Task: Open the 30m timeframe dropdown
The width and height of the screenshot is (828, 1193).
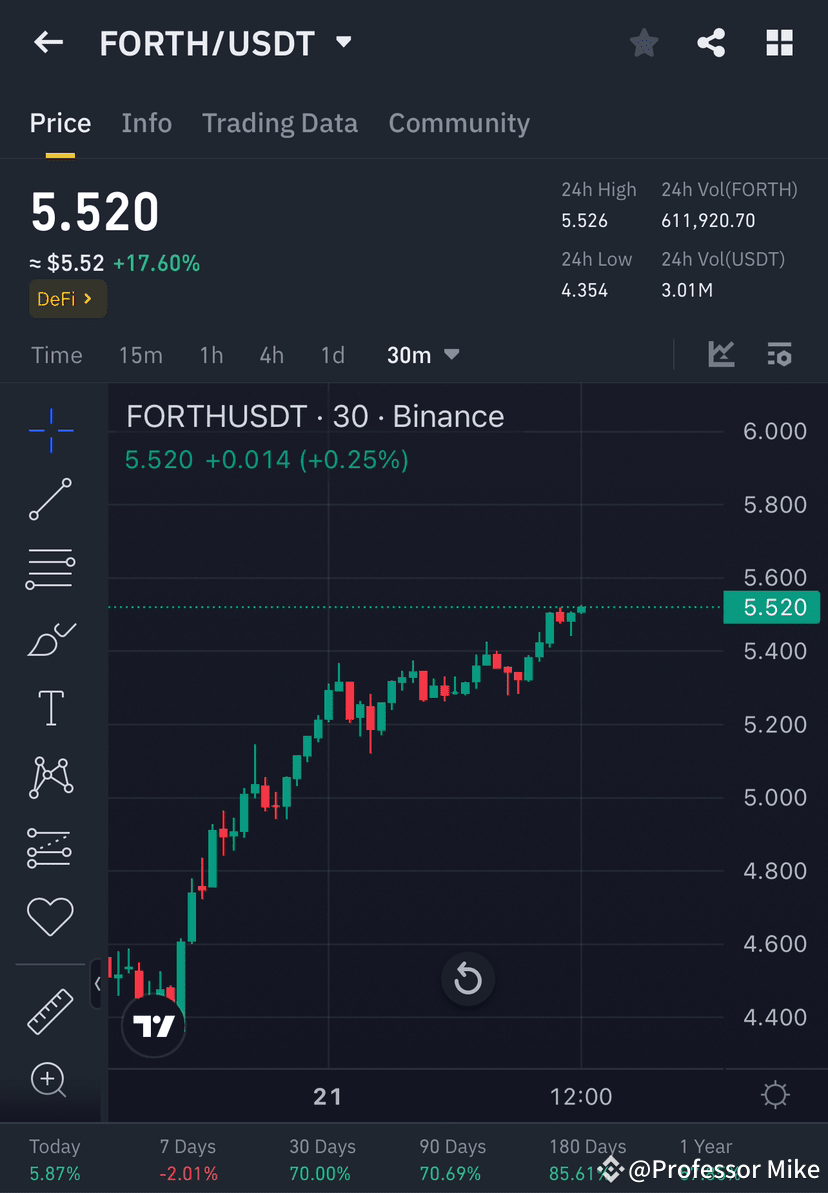Action: point(423,354)
